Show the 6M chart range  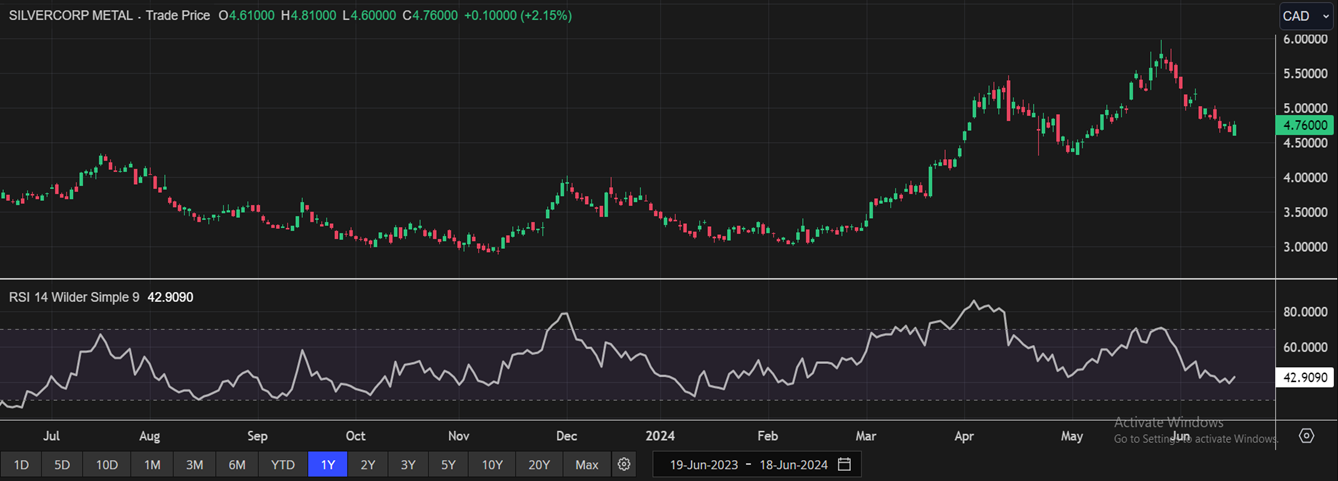click(x=237, y=465)
